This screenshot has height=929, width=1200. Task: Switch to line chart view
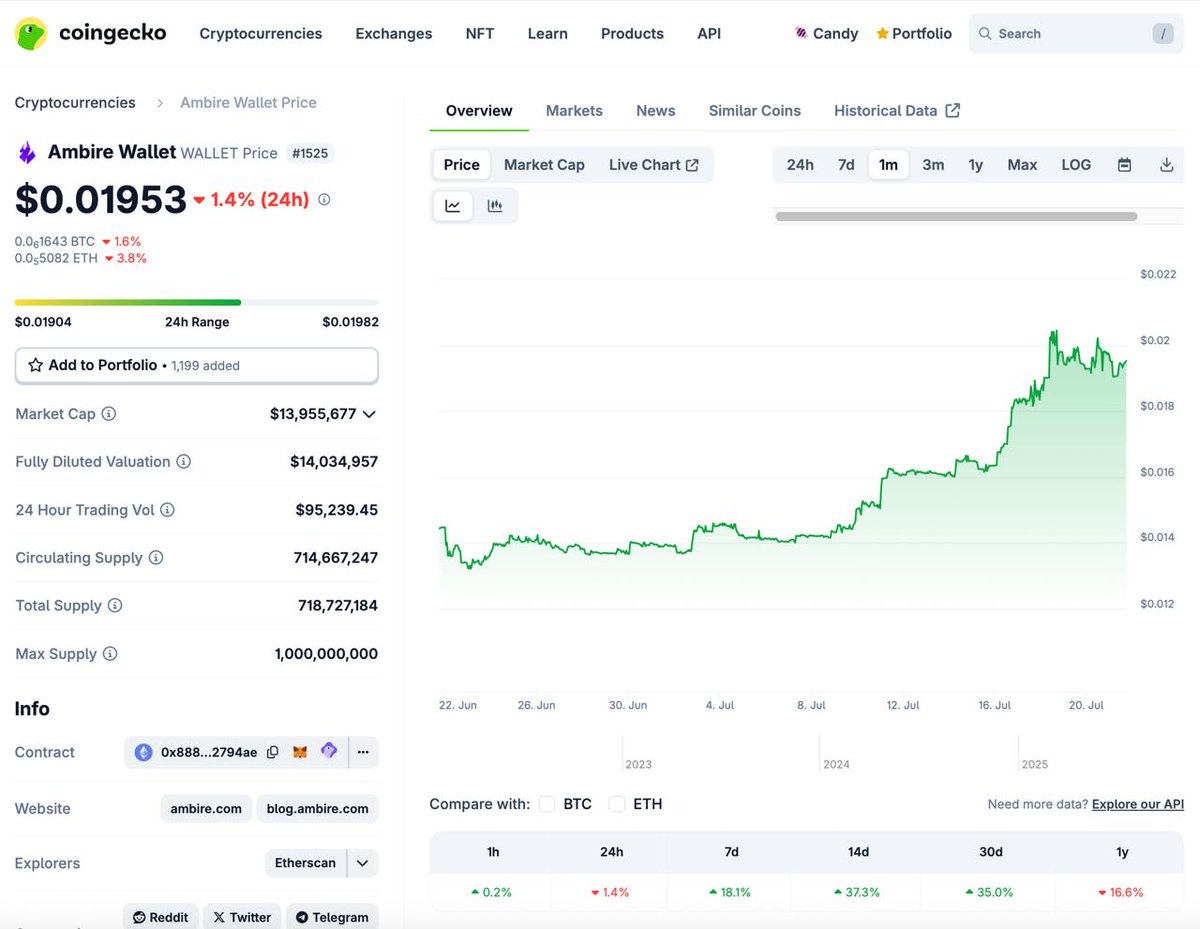(x=452, y=206)
